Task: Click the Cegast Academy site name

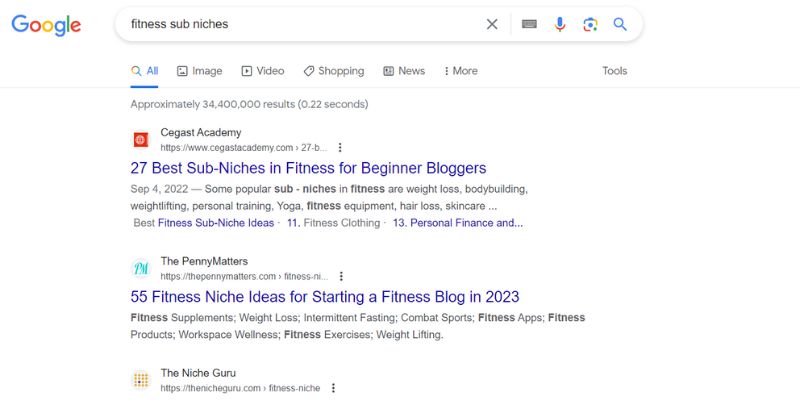Action: (x=201, y=133)
